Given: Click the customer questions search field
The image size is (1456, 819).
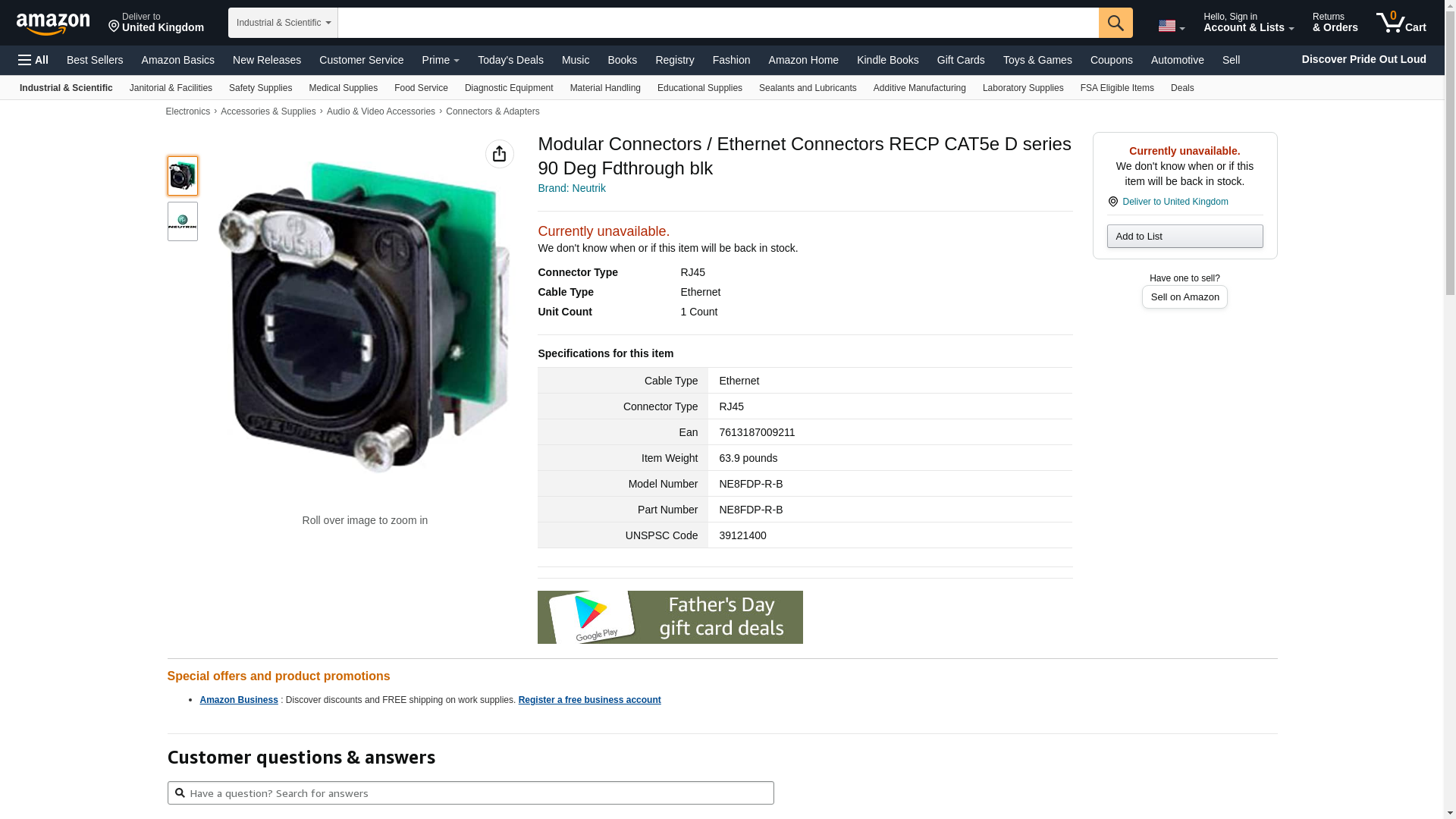Looking at the screenshot, I should 470,793.
